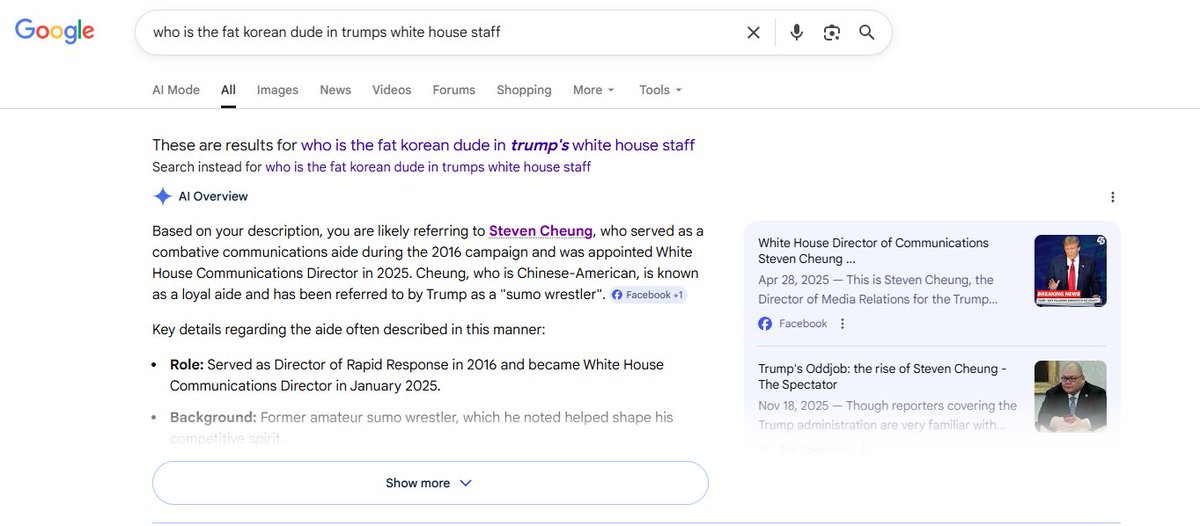This screenshot has height=526, width=1200.
Task: Open the Tools dropdown
Action: 660,89
